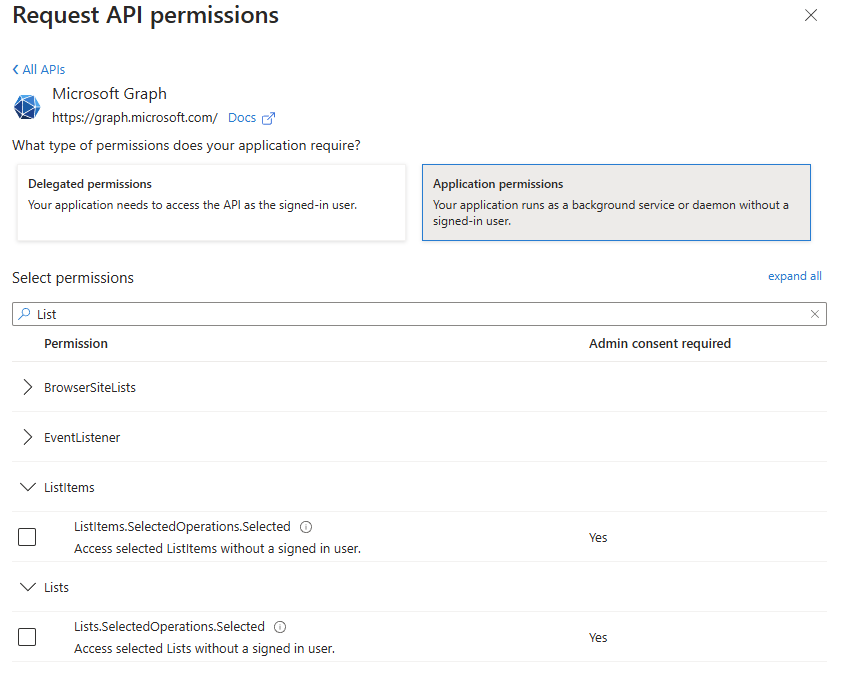Collapse the ListItems group
Screen dimensions: 842x683
click(x=27, y=487)
